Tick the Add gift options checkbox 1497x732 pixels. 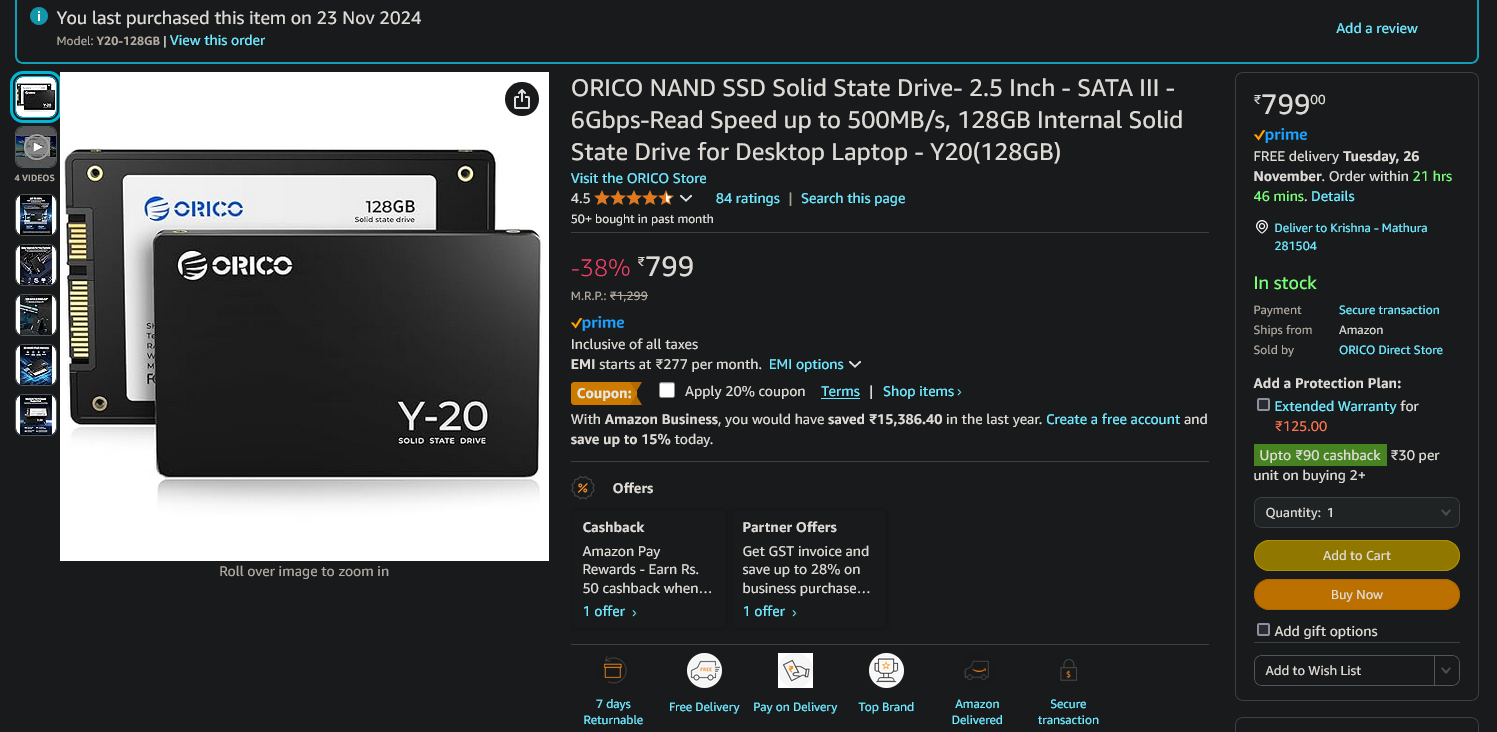coord(1263,630)
